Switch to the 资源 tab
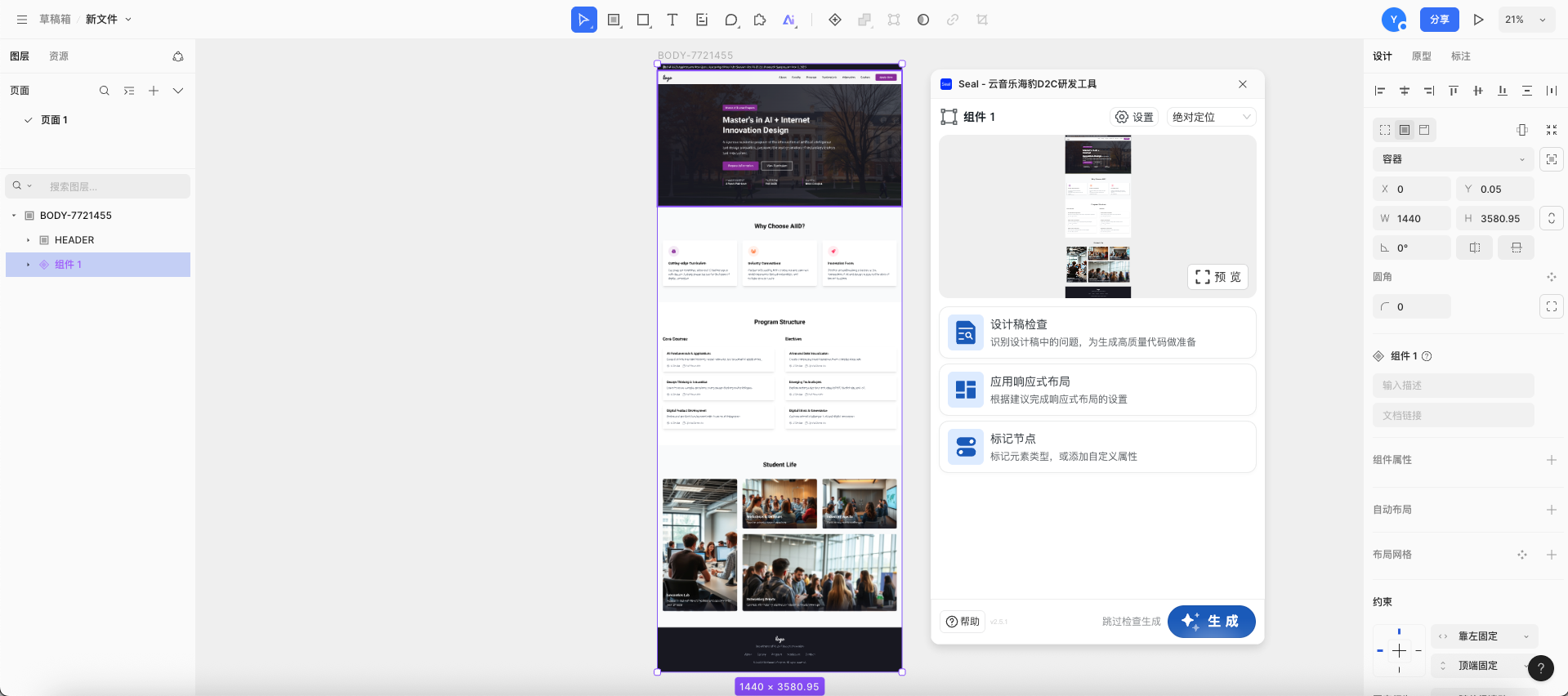Viewport: 1568px width, 696px height. [59, 56]
